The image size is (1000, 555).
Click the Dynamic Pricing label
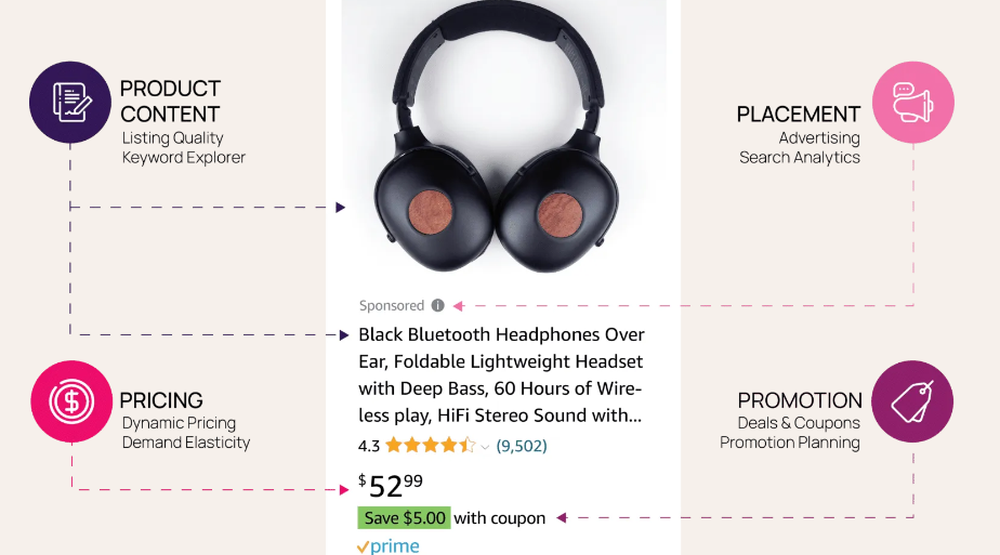[179, 424]
